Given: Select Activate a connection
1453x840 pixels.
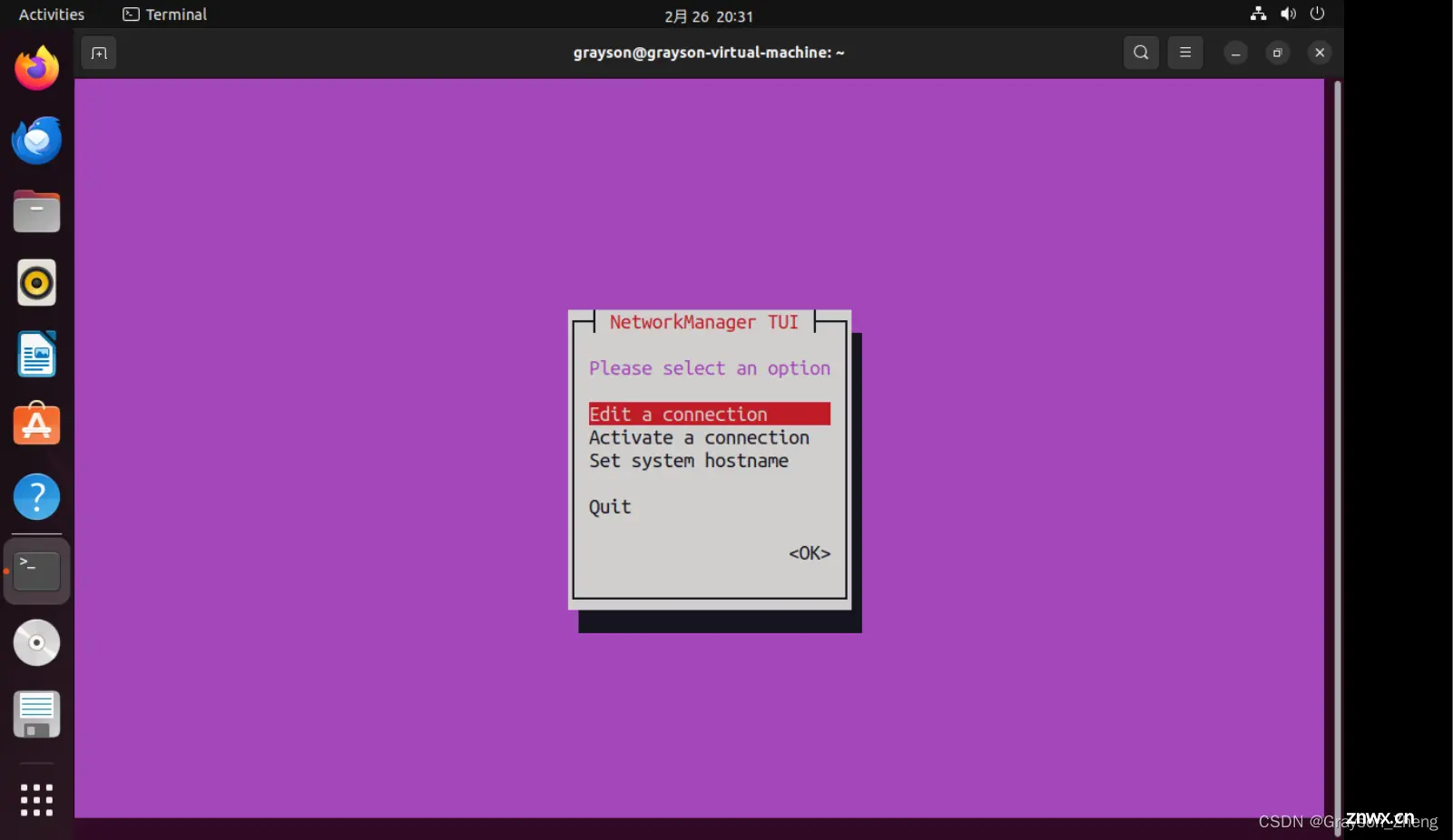Looking at the screenshot, I should pyautogui.click(x=699, y=437).
